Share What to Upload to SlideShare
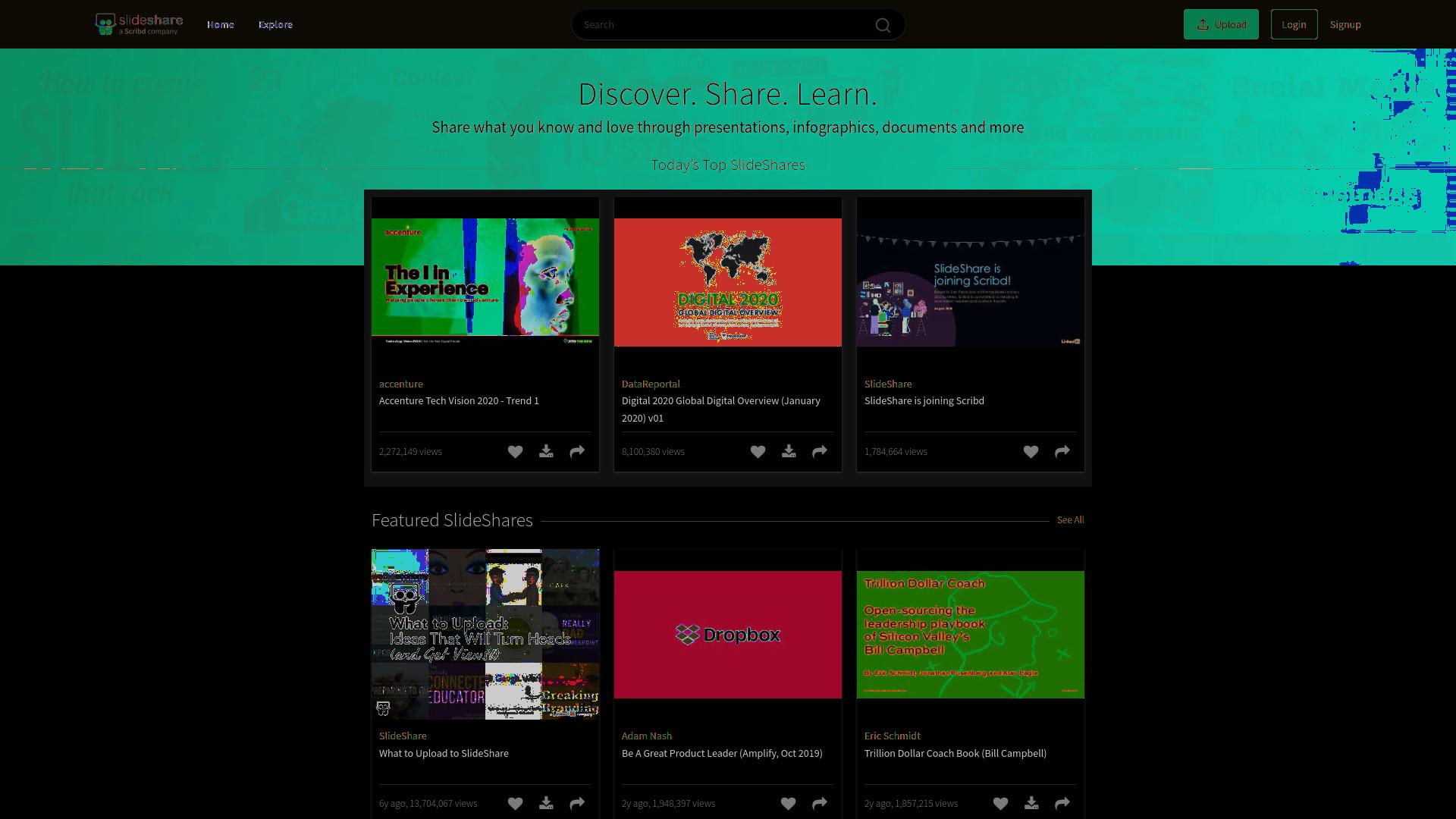This screenshot has width=1456, height=819. click(x=577, y=804)
